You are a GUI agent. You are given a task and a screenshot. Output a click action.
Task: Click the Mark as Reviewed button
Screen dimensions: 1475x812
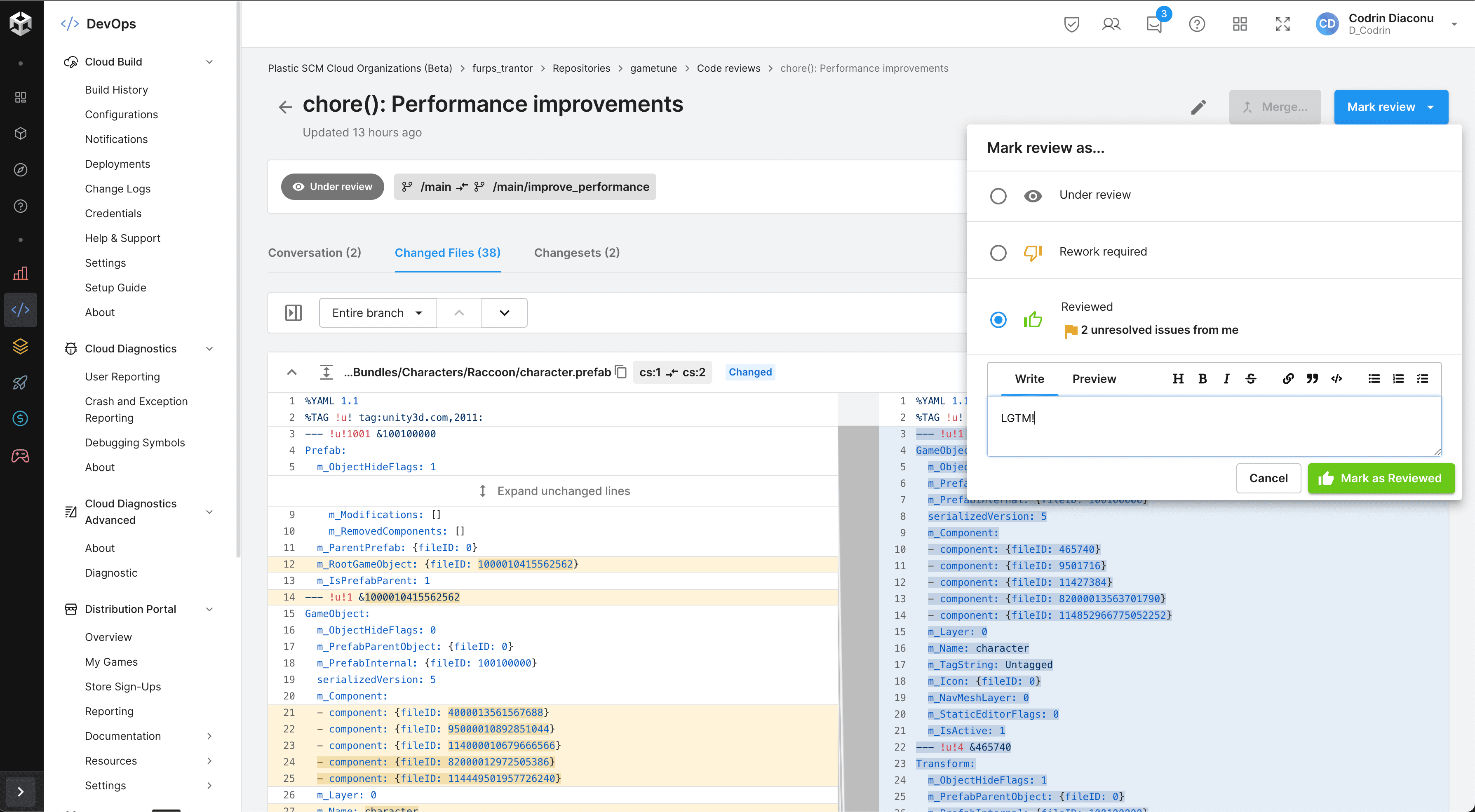point(1382,478)
